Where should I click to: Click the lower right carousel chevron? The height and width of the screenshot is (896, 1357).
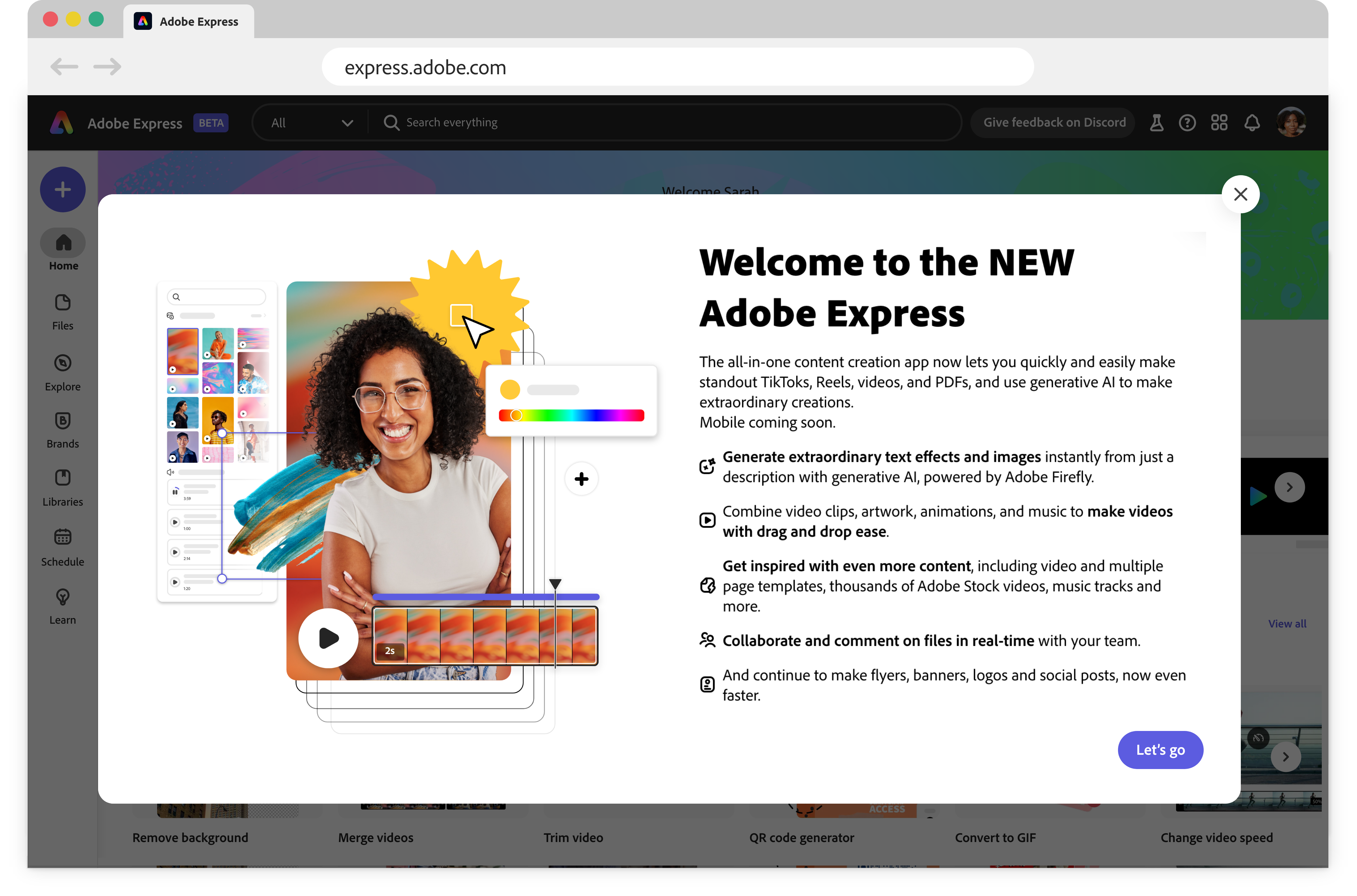coord(1286,757)
